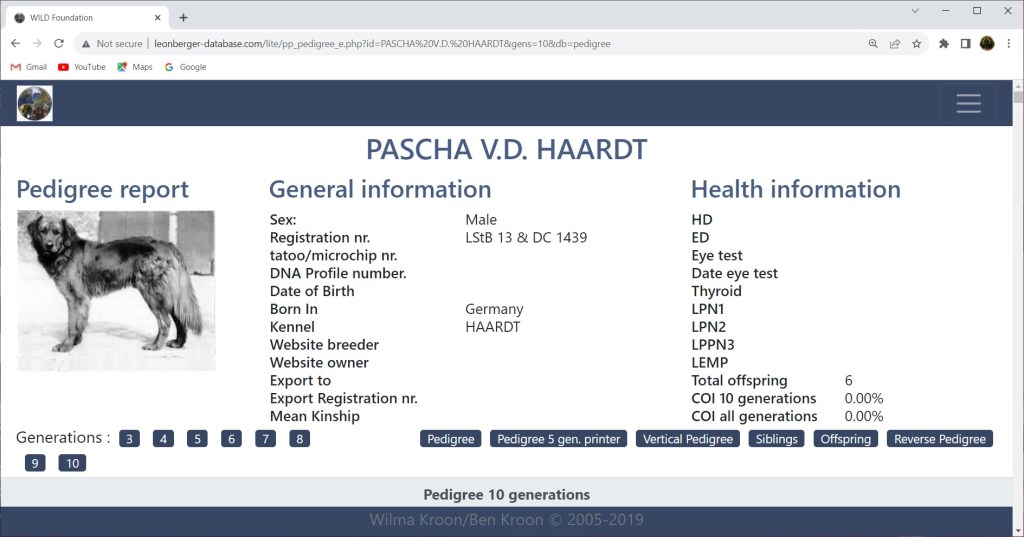Open the Google bookmark
The width and height of the screenshot is (1024, 537).
[x=185, y=67]
